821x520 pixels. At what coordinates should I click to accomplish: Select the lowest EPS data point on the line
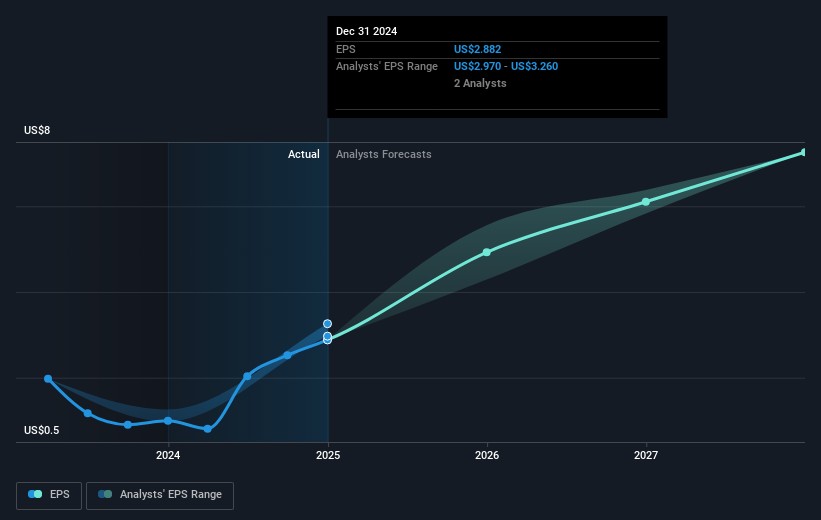click(207, 429)
